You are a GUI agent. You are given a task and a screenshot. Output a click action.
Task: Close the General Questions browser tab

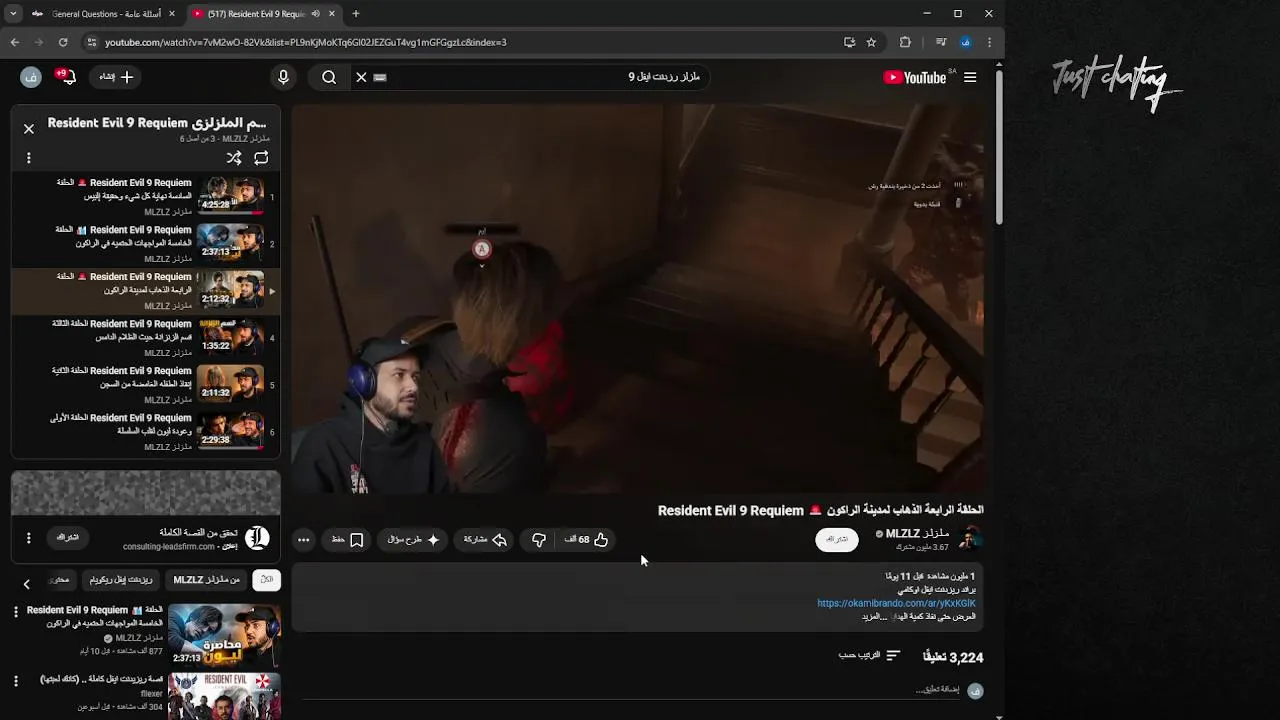(171, 14)
